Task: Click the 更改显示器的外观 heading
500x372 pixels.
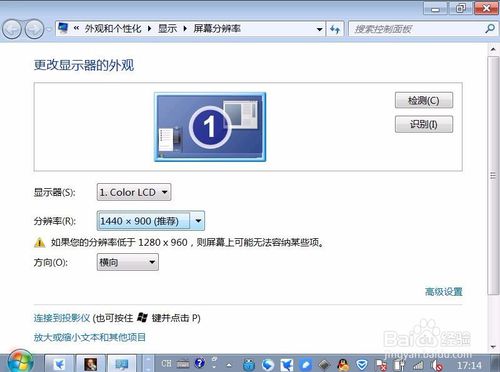Action: [84, 65]
